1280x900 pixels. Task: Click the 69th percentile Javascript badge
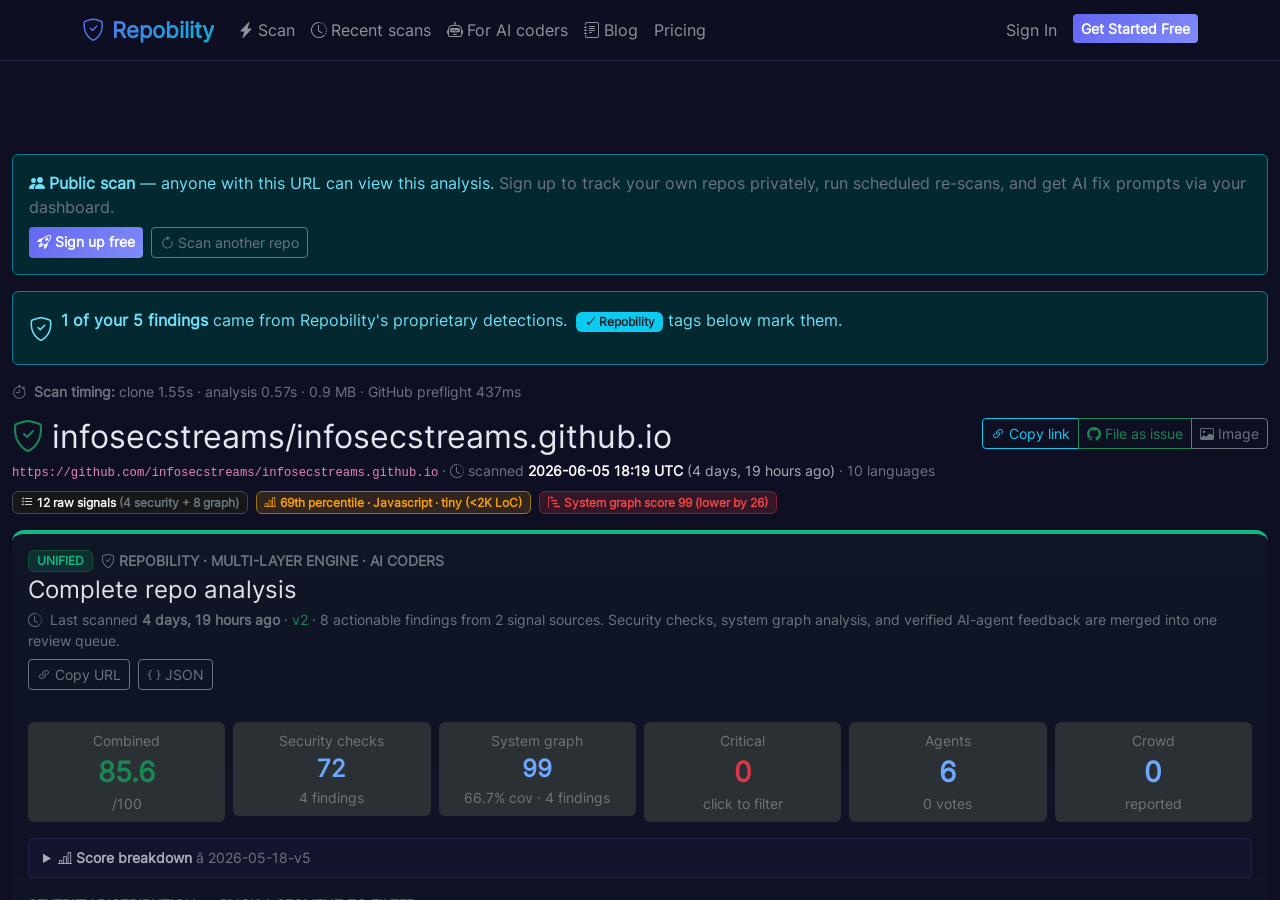[x=393, y=502]
